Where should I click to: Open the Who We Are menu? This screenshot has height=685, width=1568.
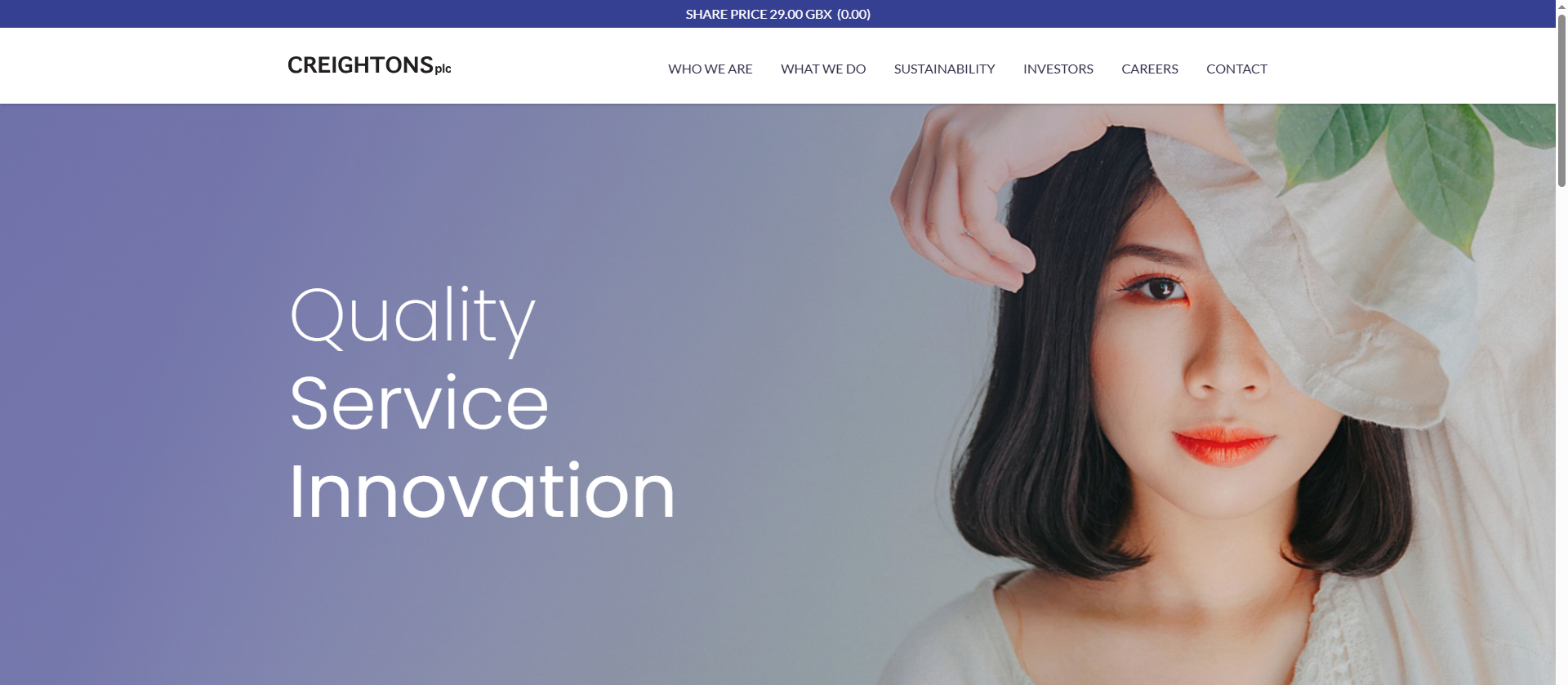pyautogui.click(x=710, y=69)
